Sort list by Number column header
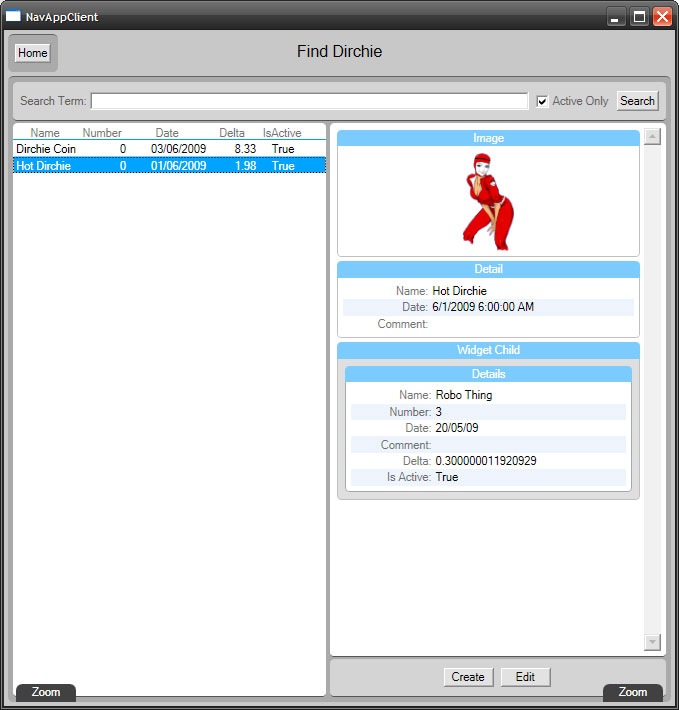Screen dimensions: 679x710 [102, 133]
